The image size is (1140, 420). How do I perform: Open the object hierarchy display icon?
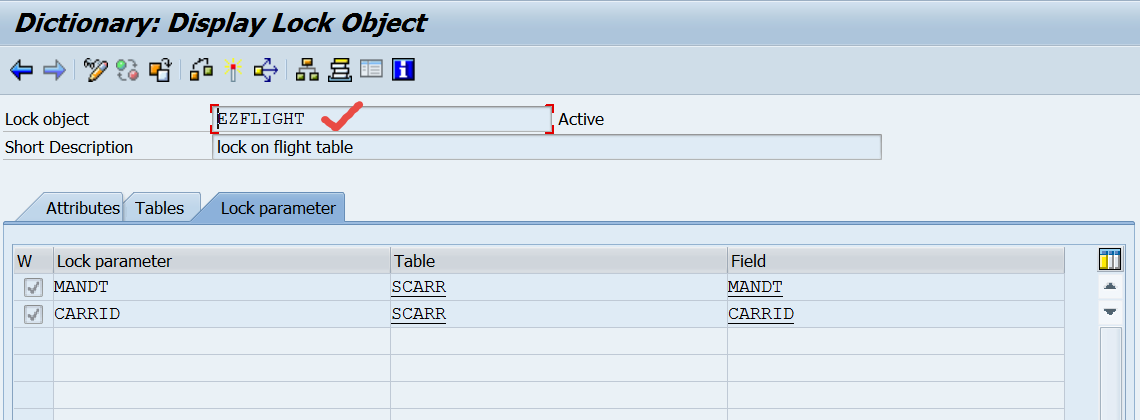308,70
